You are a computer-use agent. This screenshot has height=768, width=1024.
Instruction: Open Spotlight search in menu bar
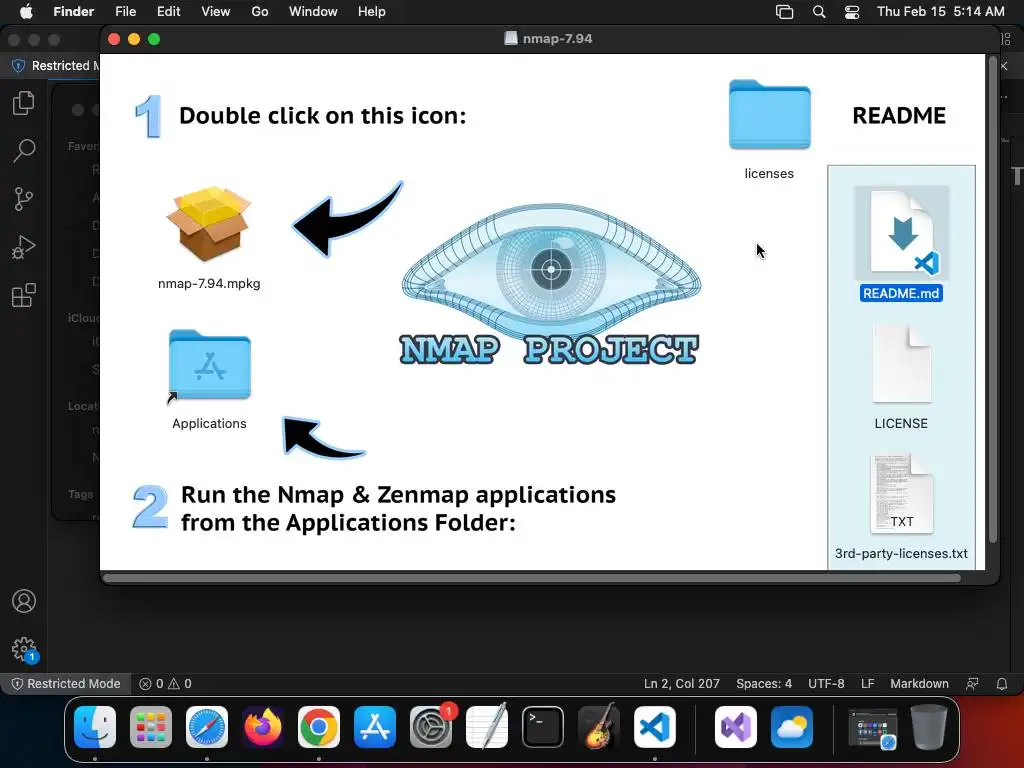click(x=819, y=12)
